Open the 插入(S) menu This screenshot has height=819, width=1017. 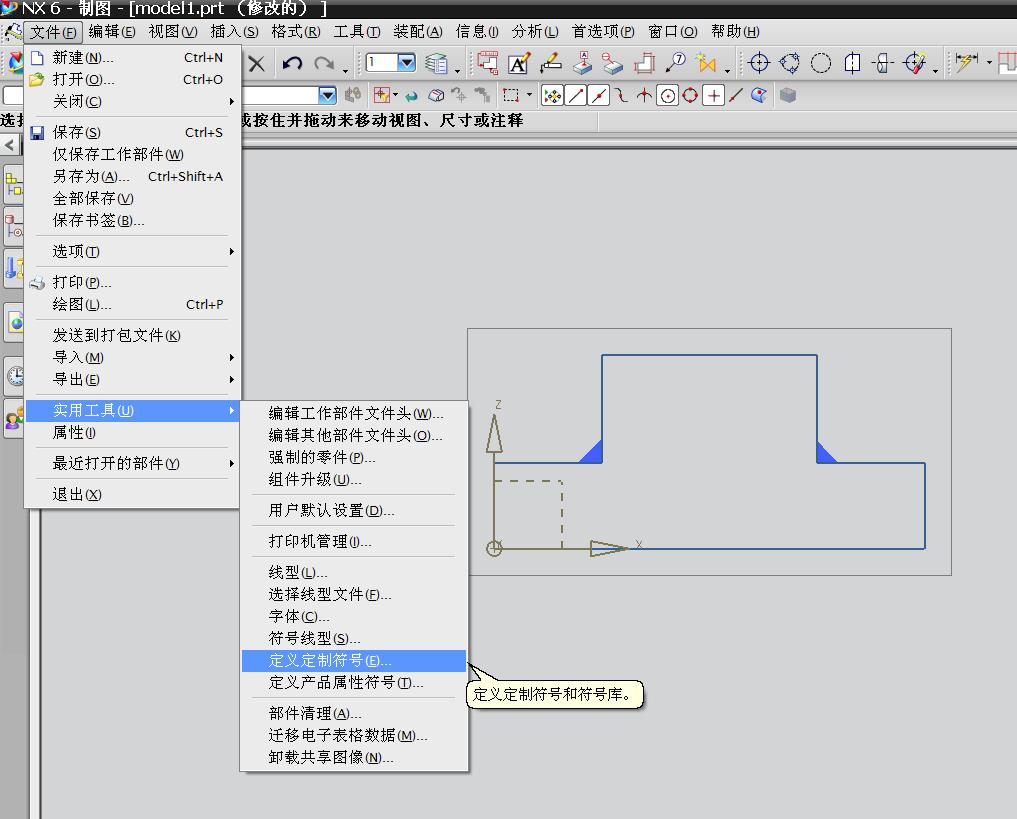point(234,32)
